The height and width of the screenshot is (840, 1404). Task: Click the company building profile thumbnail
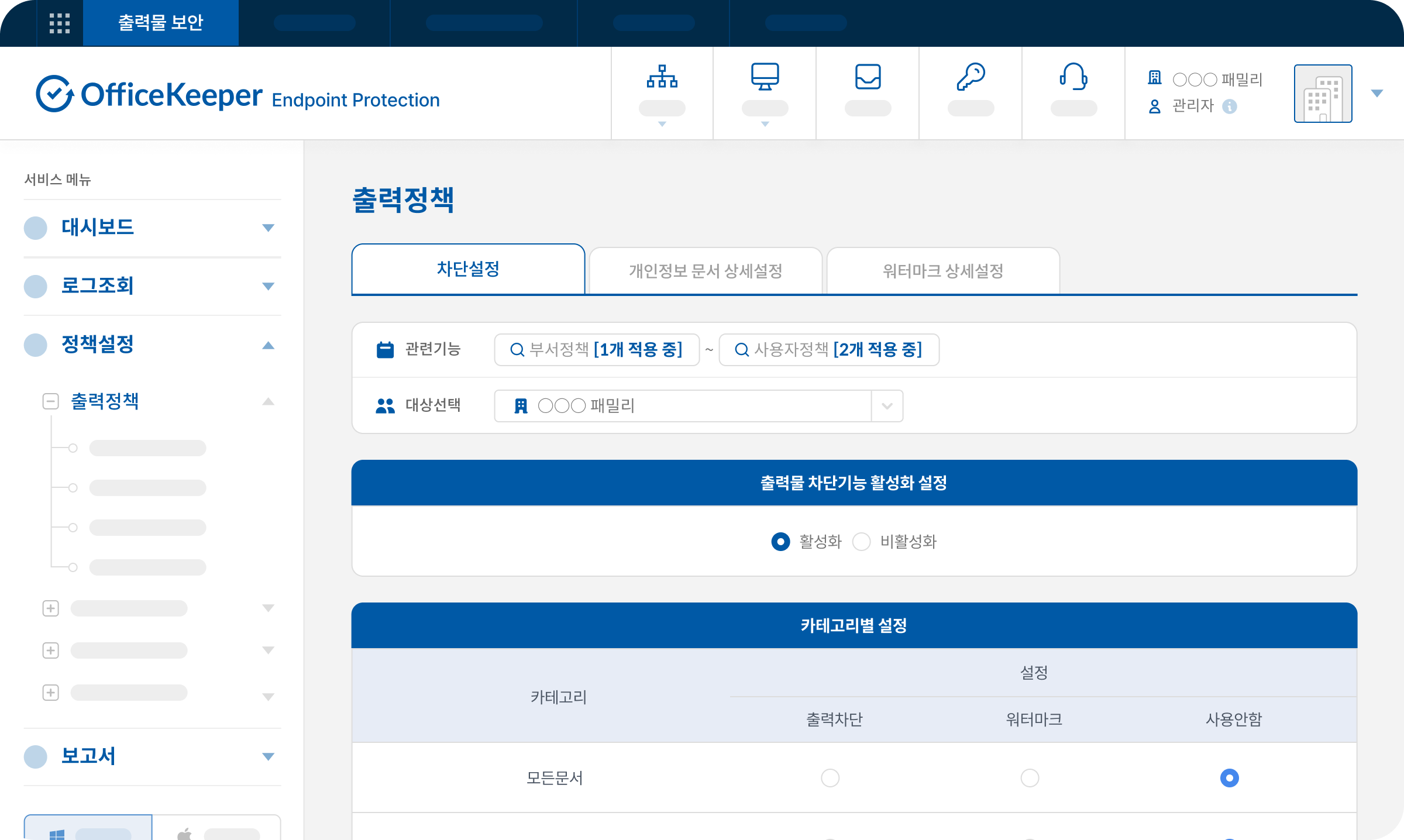1323,94
